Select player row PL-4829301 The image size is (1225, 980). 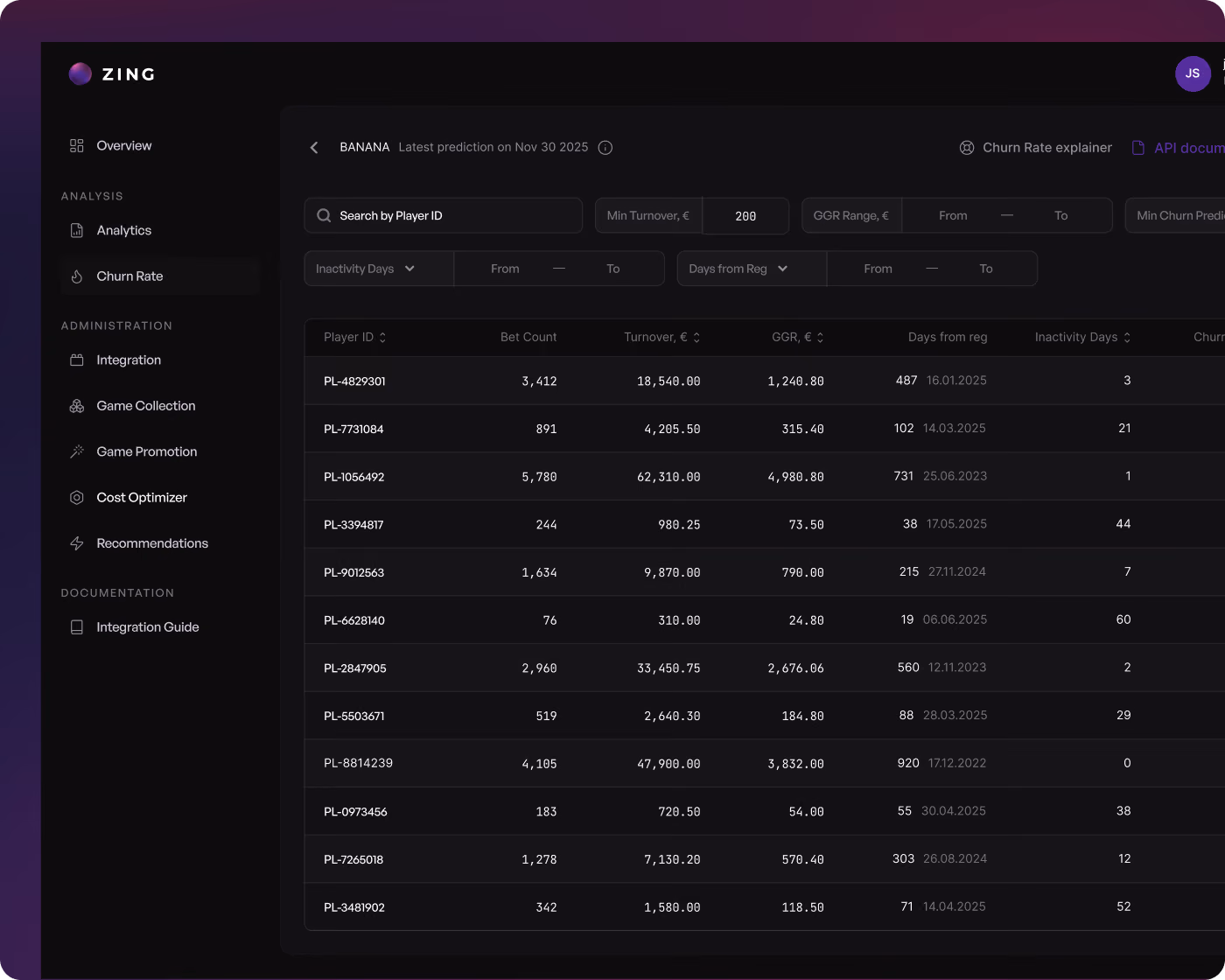click(x=765, y=381)
